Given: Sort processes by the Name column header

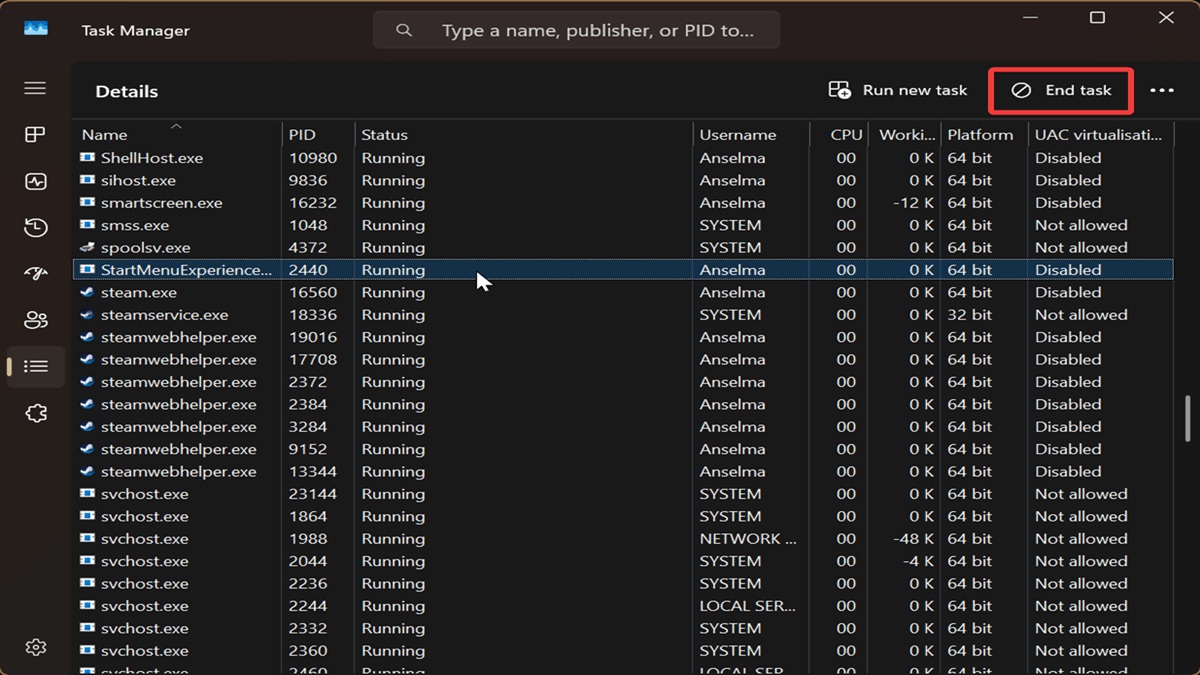Looking at the screenshot, I should pyautogui.click(x=105, y=135).
